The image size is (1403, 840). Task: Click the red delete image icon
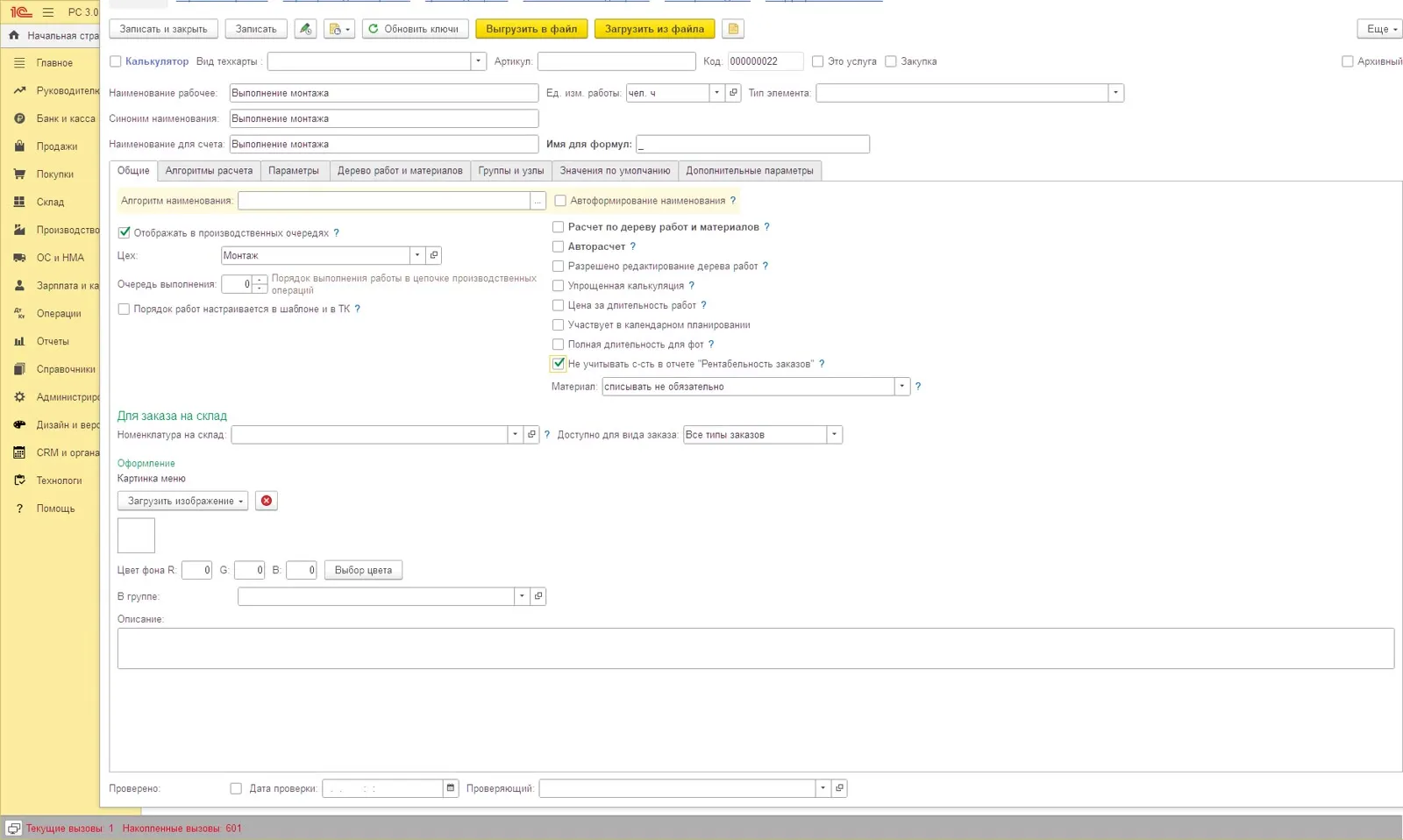pyautogui.click(x=267, y=501)
